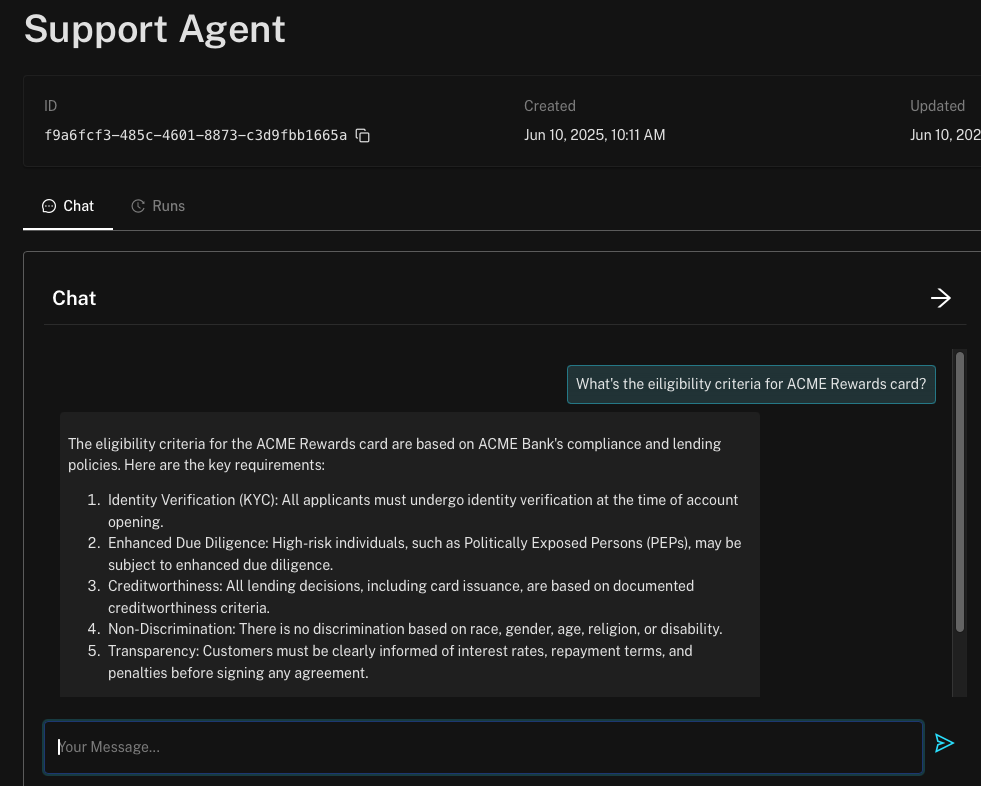Click the Chat panel heading
This screenshot has width=981, height=786.
tap(74, 298)
